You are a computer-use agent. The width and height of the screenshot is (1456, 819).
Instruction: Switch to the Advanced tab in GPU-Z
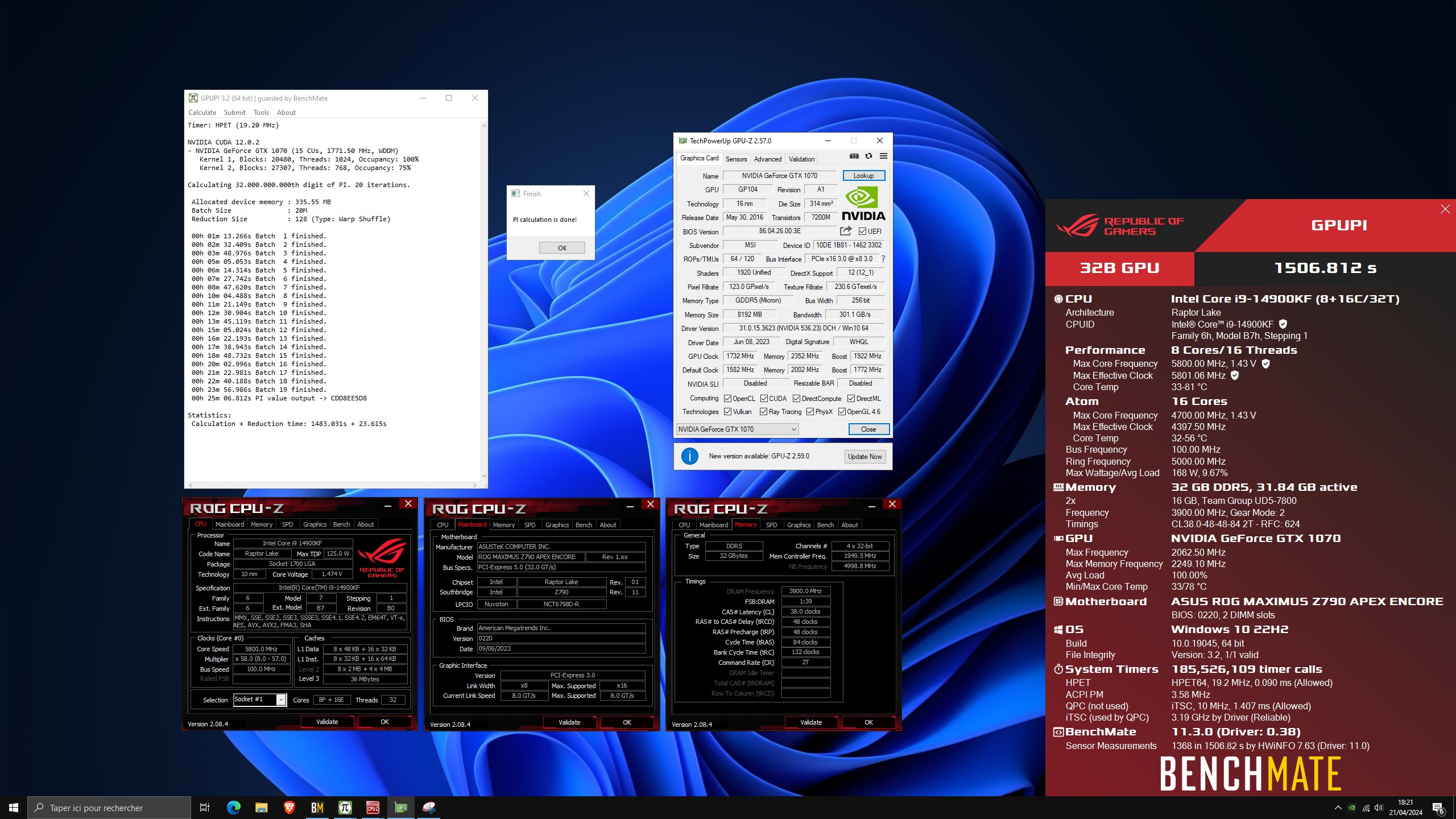pyautogui.click(x=768, y=159)
